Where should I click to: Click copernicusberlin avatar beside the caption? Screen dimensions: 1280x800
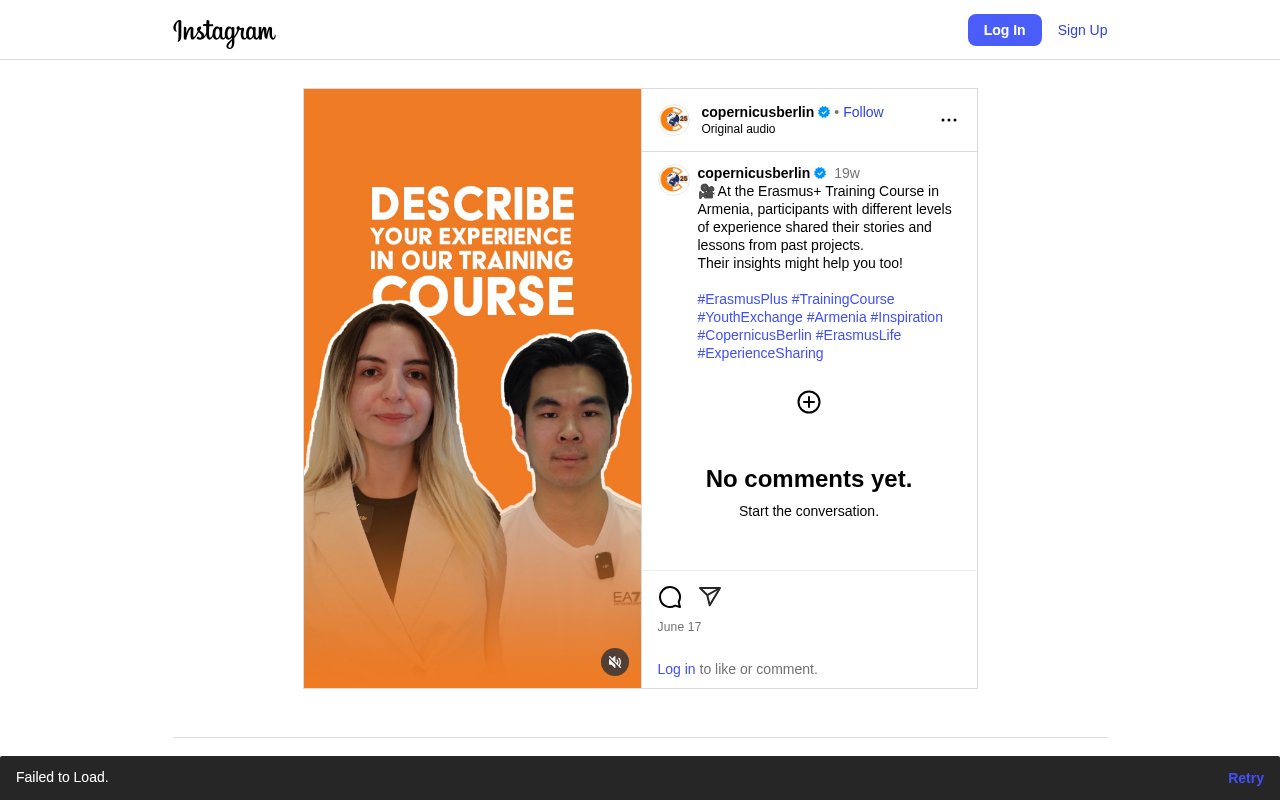tap(674, 180)
